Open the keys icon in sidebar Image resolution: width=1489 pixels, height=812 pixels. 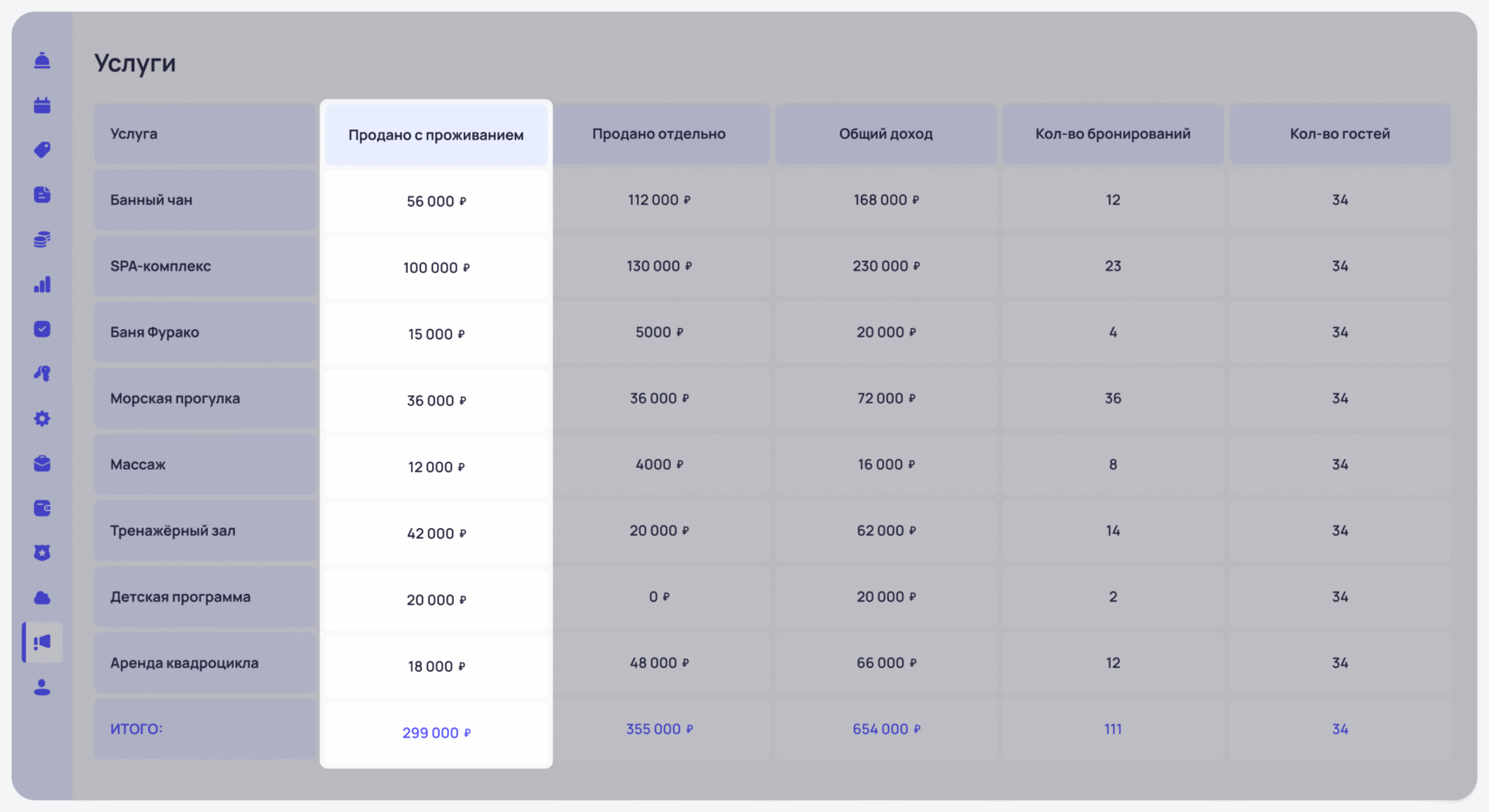click(x=42, y=374)
